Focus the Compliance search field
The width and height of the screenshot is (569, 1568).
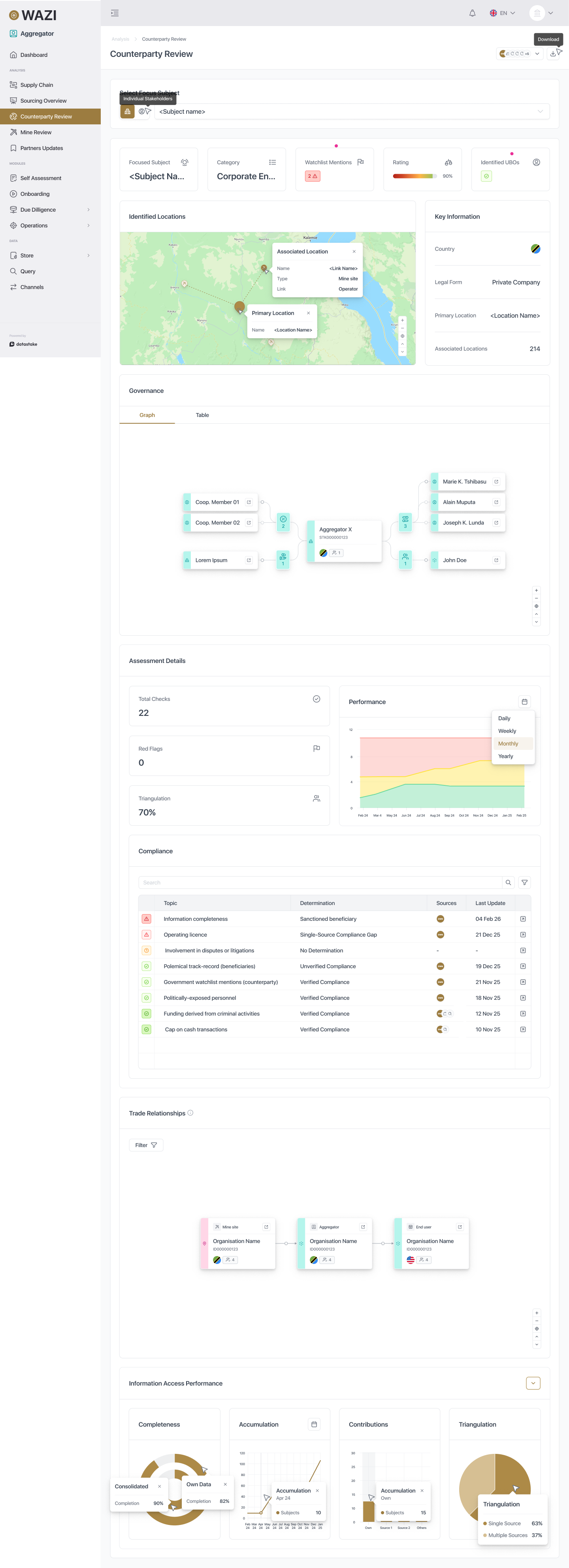tap(320, 883)
